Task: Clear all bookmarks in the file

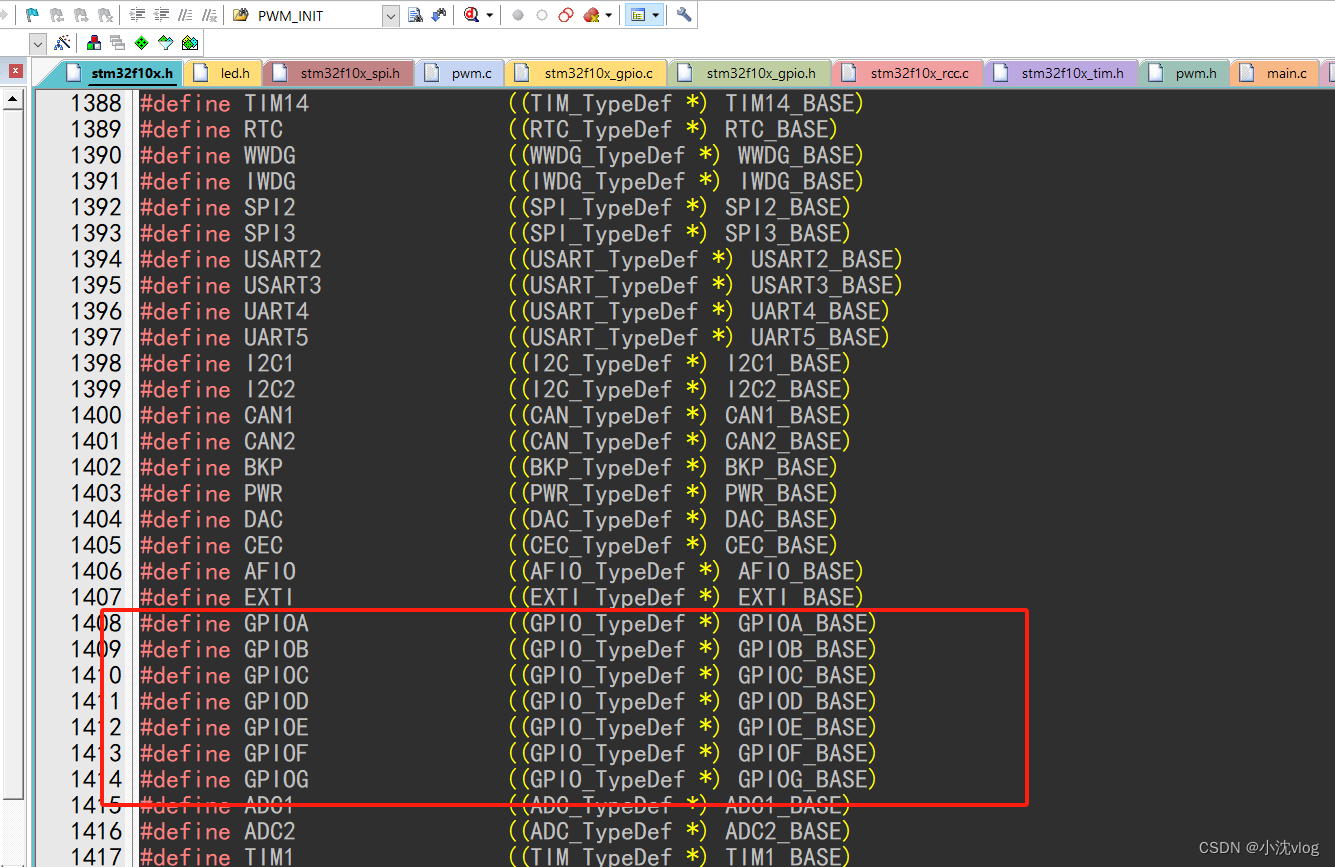Action: (104, 15)
